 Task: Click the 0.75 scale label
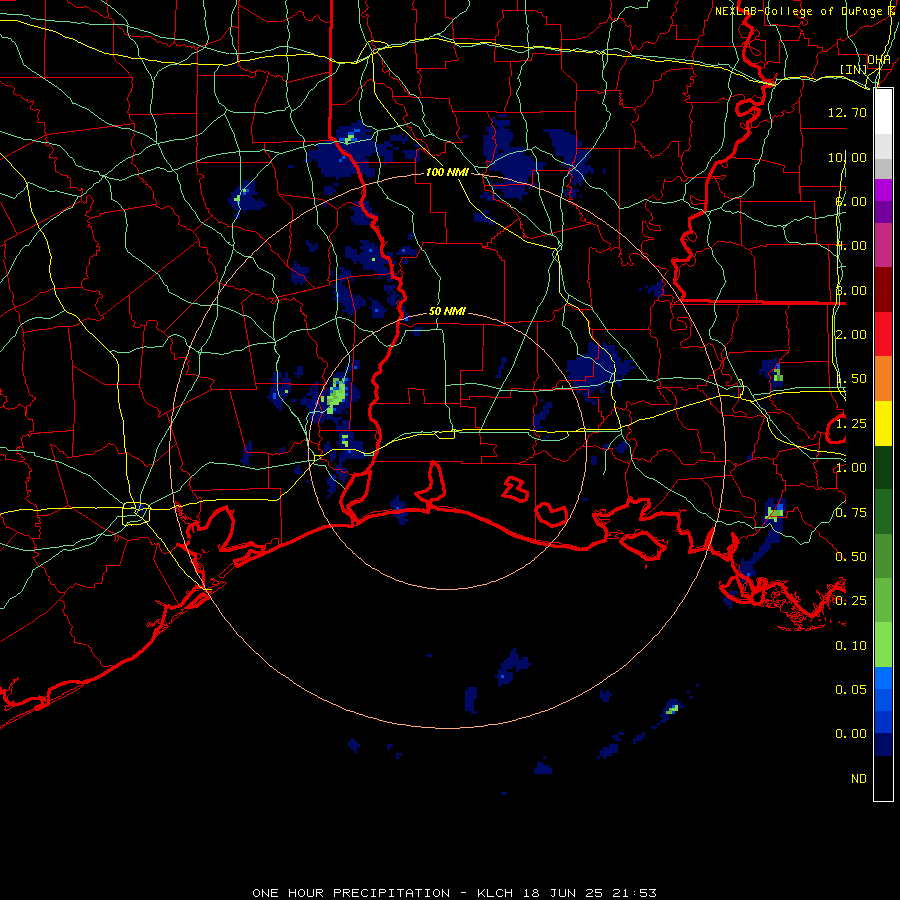click(851, 513)
